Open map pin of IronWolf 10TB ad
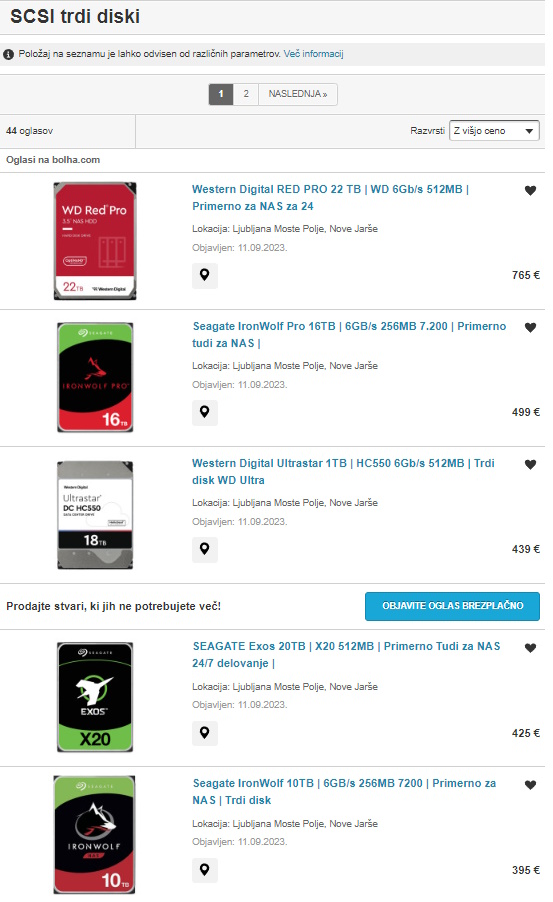 point(205,870)
